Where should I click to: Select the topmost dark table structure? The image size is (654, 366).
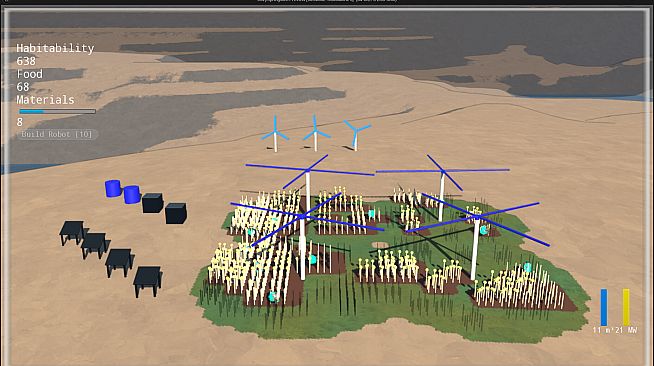pos(73,232)
